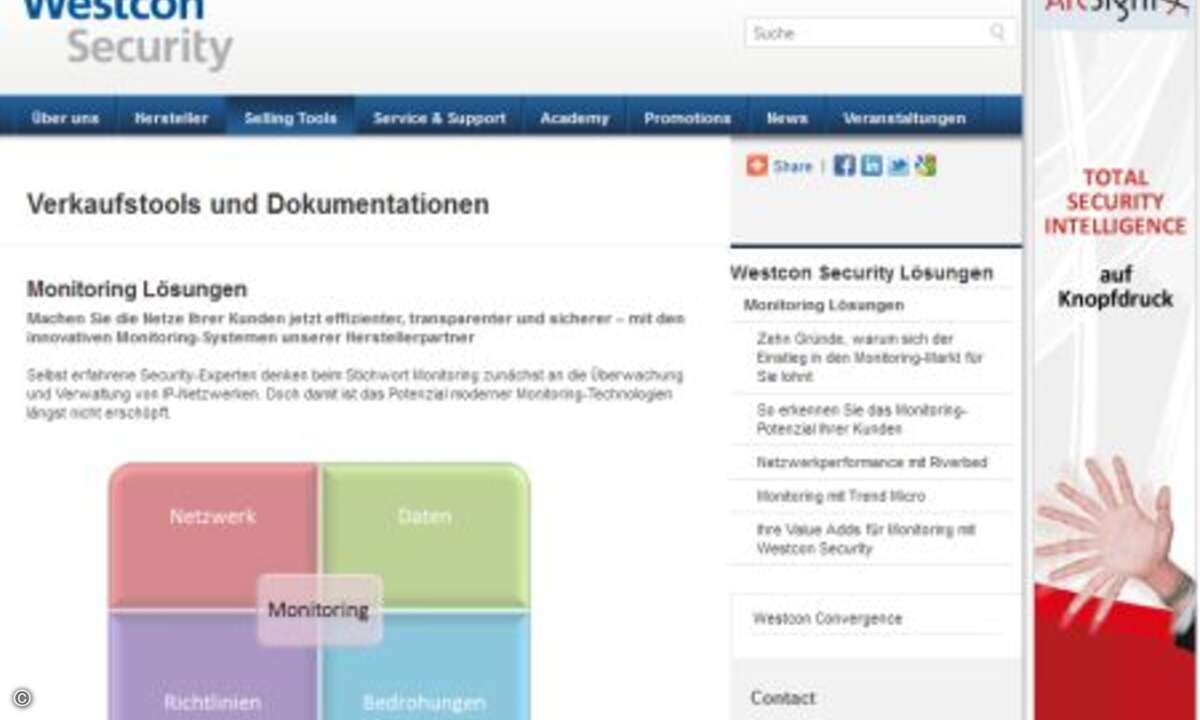1200x720 pixels.
Task: Click the copyright symbol icon
Action: click(x=22, y=698)
